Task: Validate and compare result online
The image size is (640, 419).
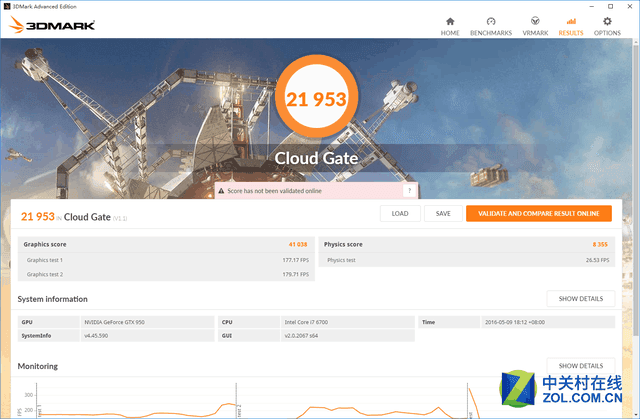Action: (539, 213)
